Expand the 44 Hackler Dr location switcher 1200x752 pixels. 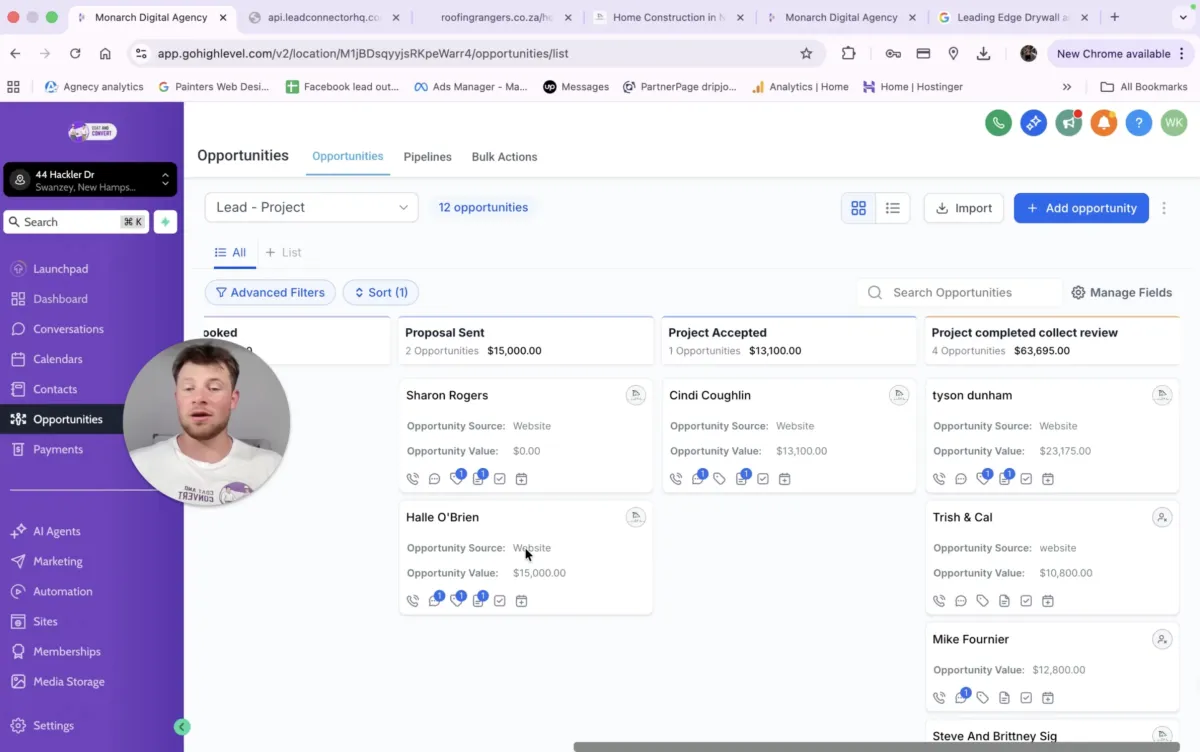click(x=90, y=180)
